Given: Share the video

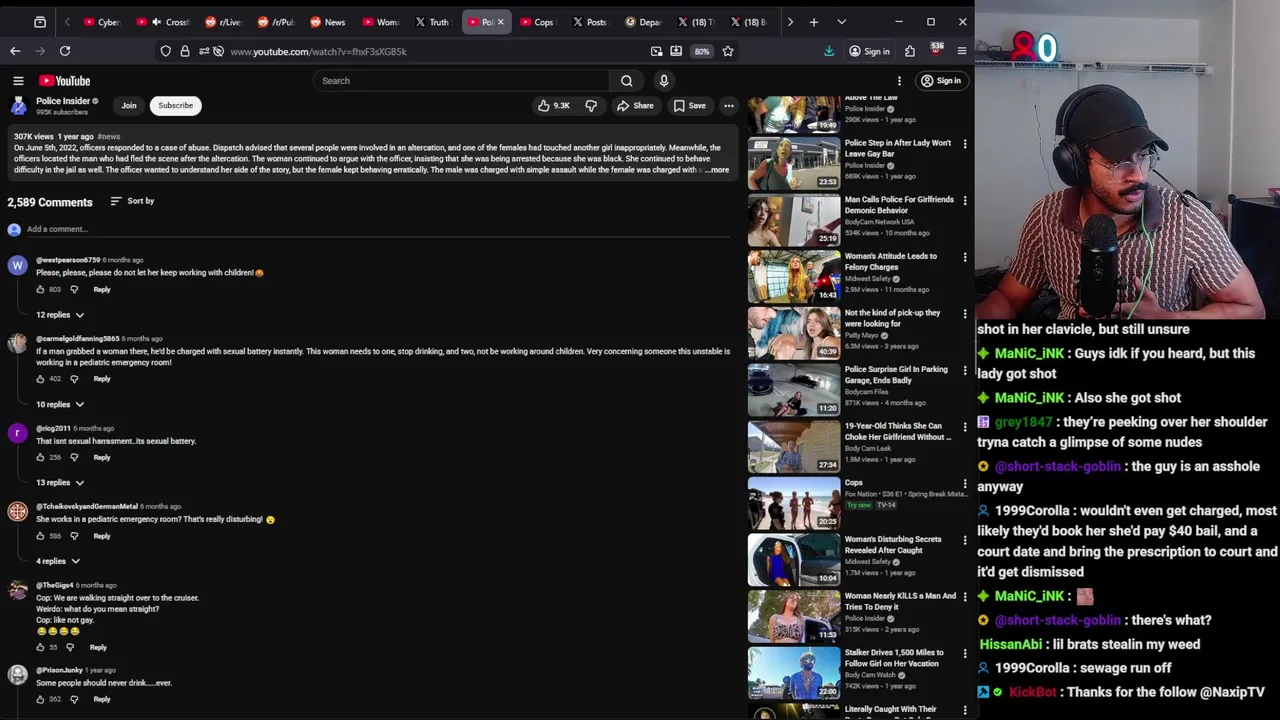Looking at the screenshot, I should coord(635,105).
